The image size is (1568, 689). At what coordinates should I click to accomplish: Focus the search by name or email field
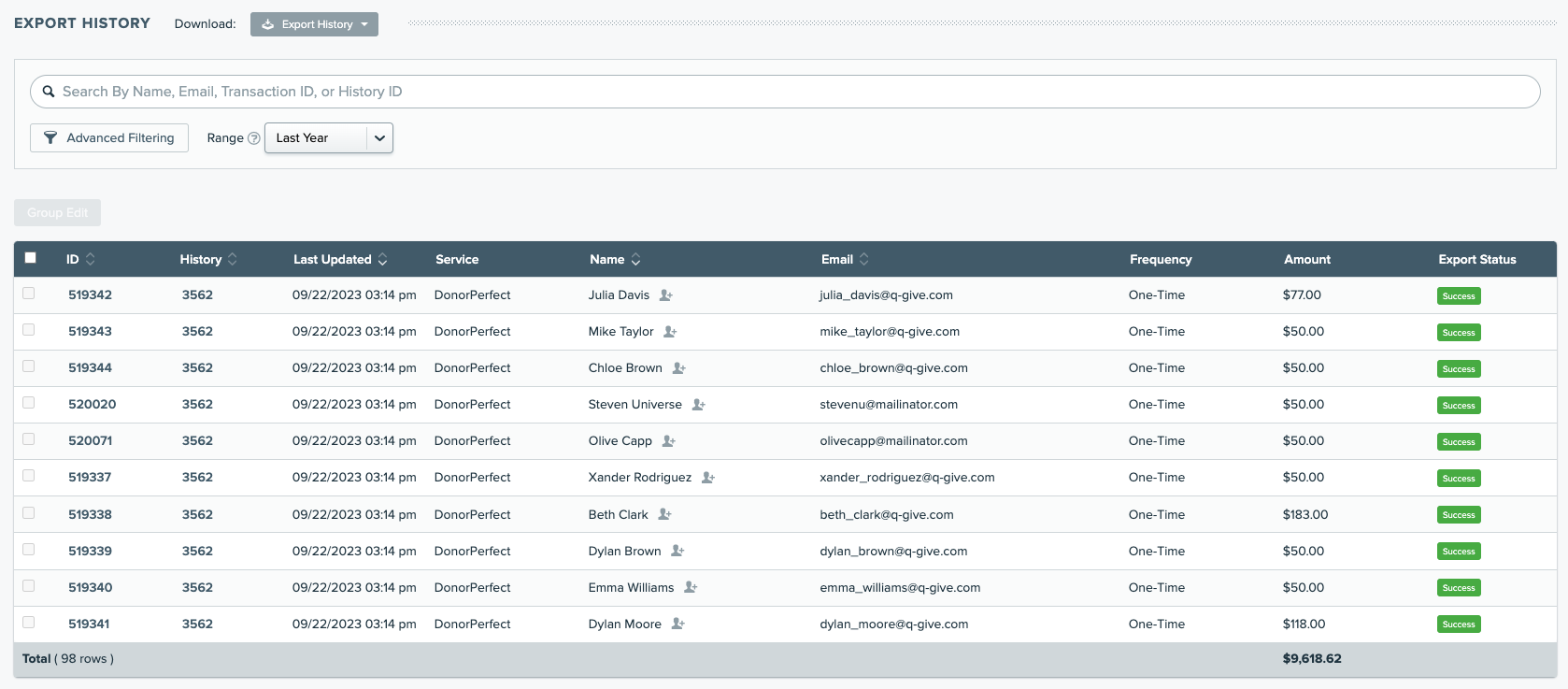(x=785, y=92)
